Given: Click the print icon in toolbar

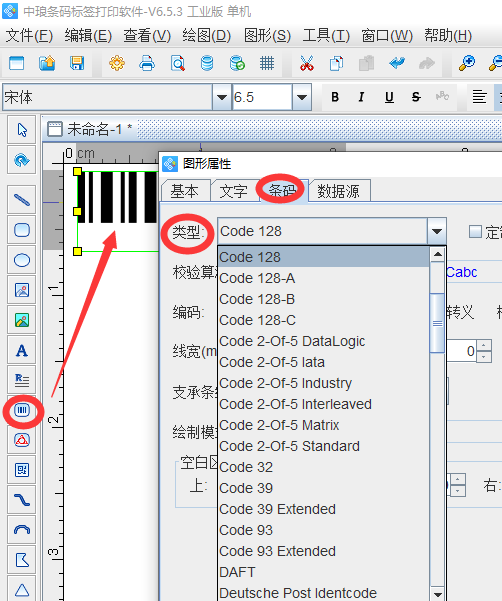Looking at the screenshot, I should coord(147,63).
